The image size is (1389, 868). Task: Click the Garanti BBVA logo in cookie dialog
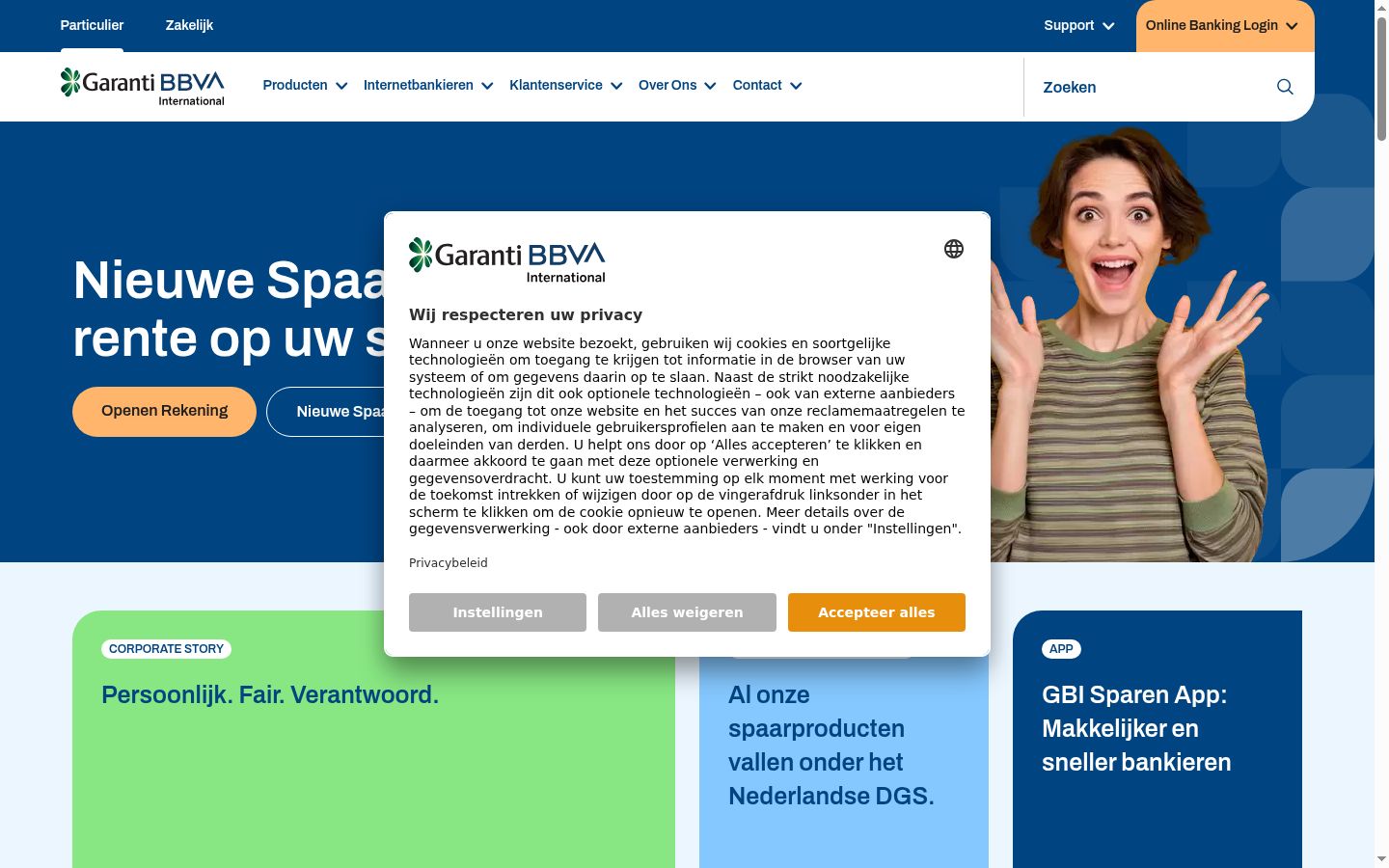pyautogui.click(x=507, y=260)
